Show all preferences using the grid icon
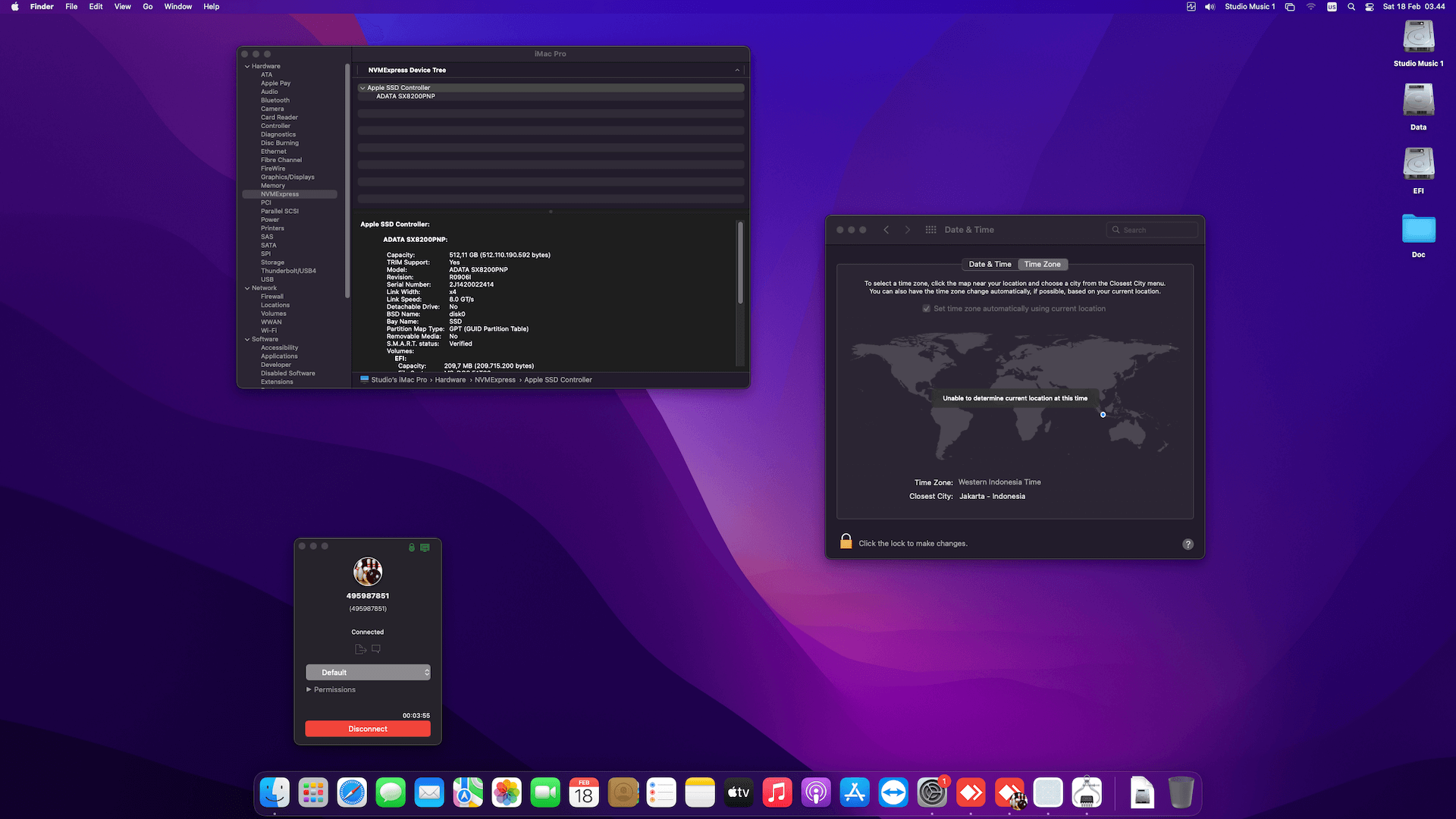The height and width of the screenshot is (819, 1456). [930, 230]
